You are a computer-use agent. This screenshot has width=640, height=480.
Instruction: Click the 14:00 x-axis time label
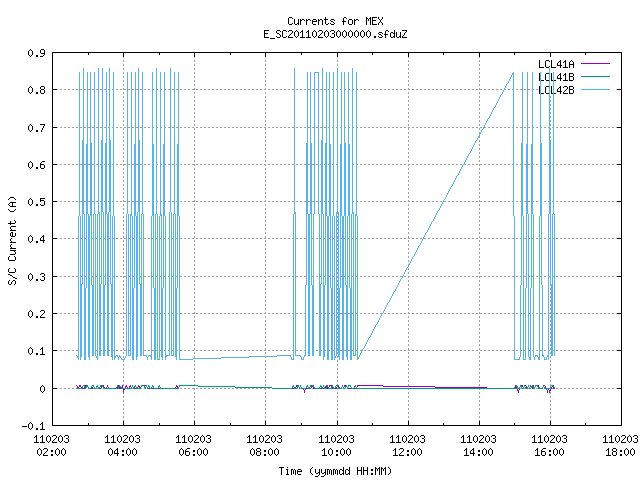(x=478, y=452)
